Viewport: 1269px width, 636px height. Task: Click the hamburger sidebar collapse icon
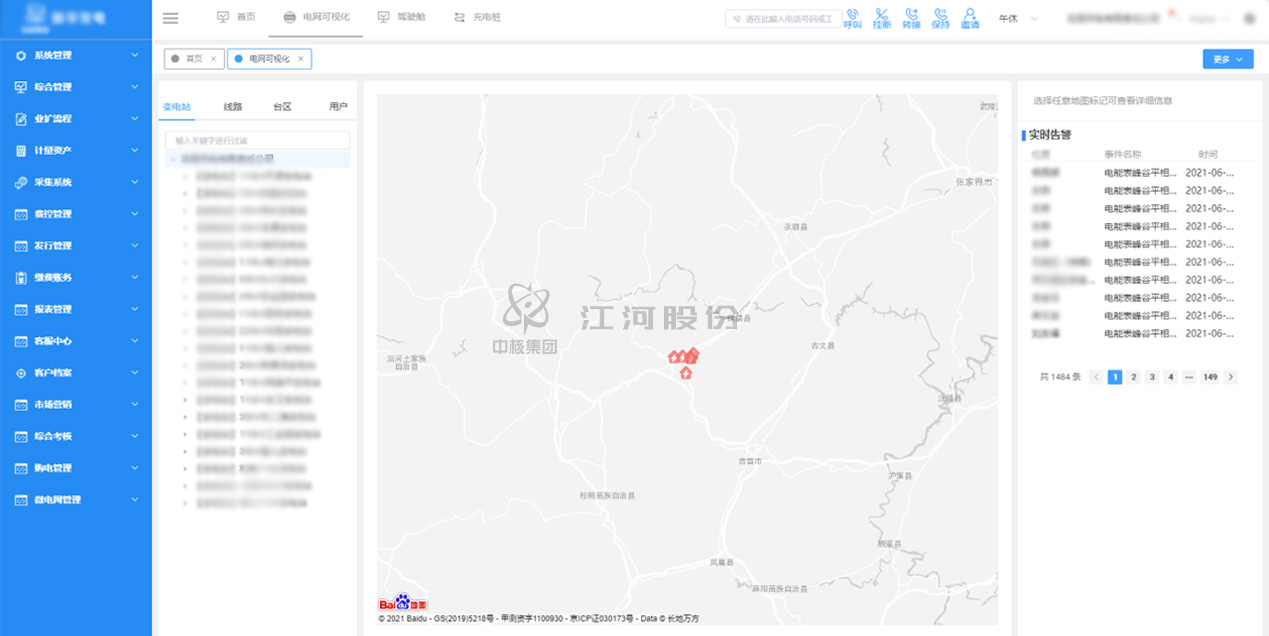(x=170, y=18)
